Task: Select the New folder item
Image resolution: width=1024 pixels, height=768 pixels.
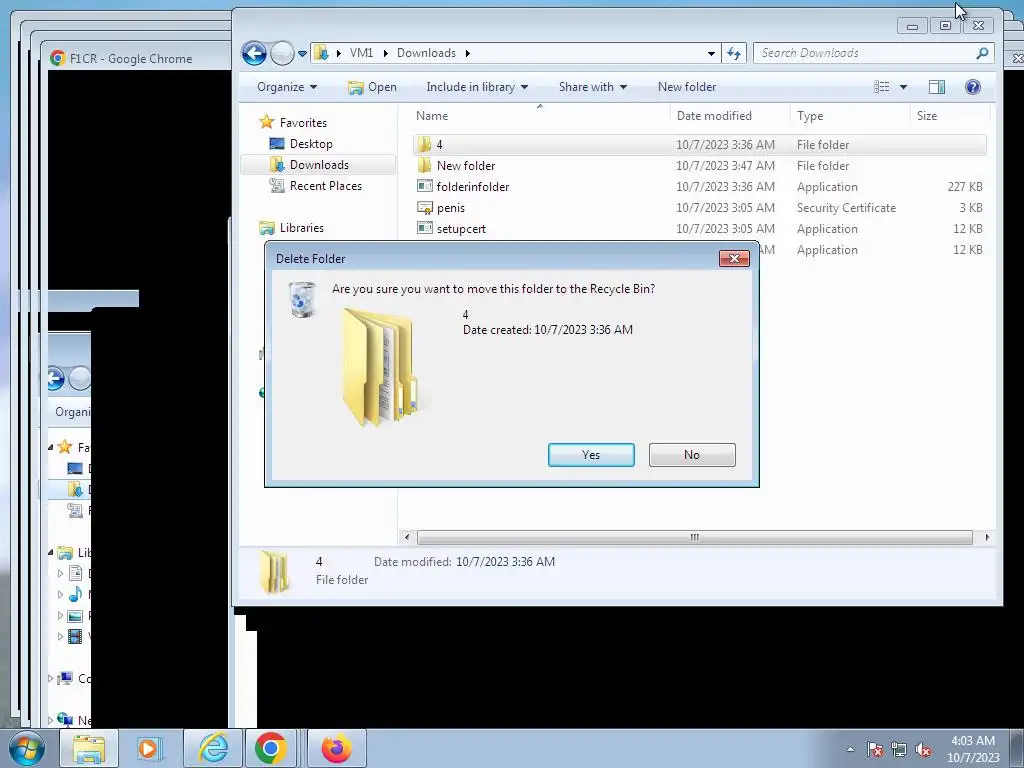Action: point(699,166)
